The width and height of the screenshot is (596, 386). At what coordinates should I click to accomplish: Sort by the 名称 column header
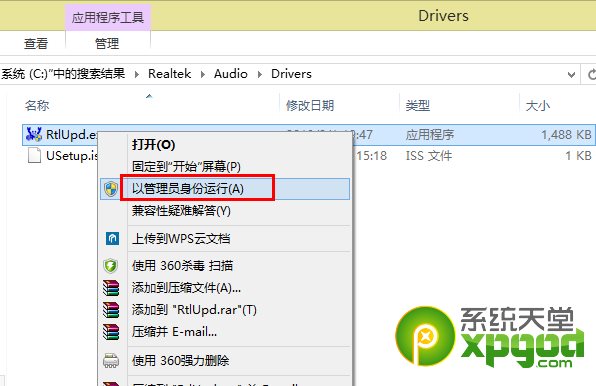tap(37, 105)
